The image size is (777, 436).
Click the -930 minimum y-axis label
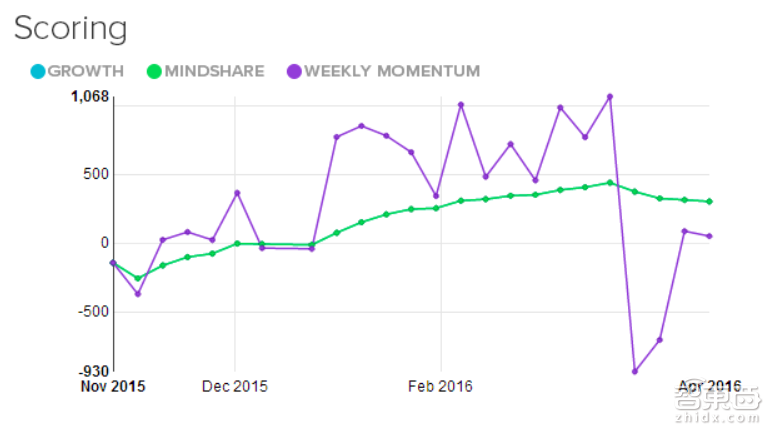click(x=91, y=371)
